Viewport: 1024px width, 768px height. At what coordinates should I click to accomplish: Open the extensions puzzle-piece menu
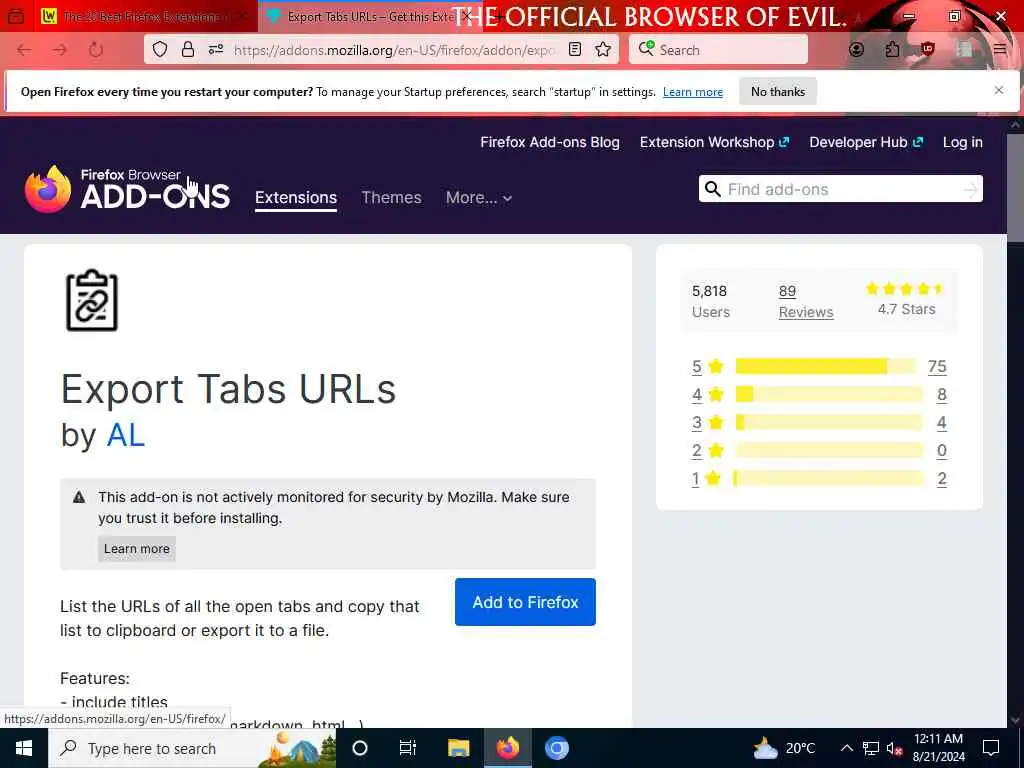pyautogui.click(x=892, y=50)
